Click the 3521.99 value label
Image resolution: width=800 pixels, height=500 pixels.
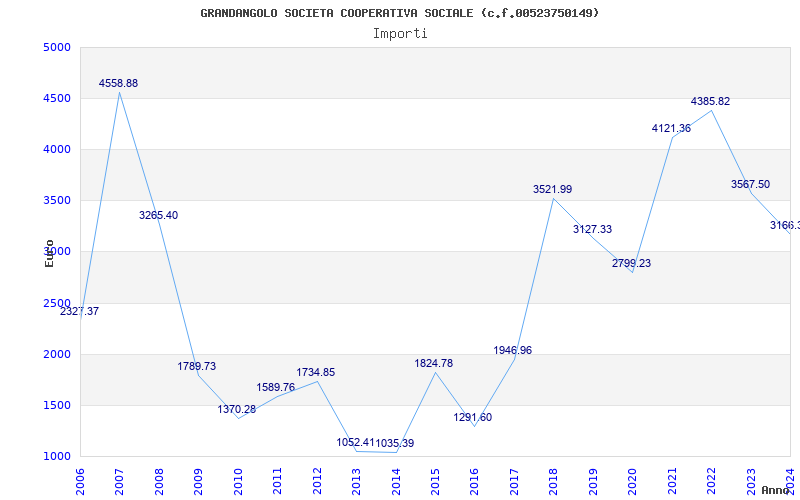coord(553,189)
